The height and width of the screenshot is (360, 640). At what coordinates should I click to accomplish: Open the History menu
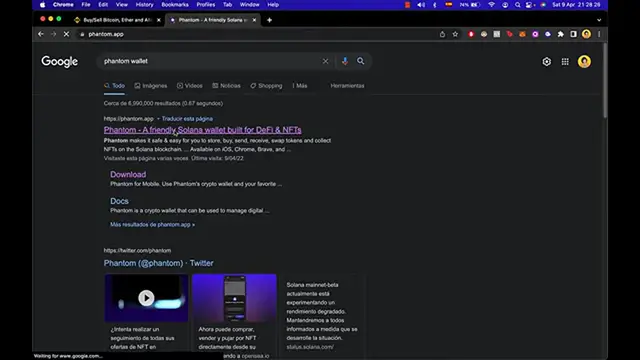click(144, 5)
